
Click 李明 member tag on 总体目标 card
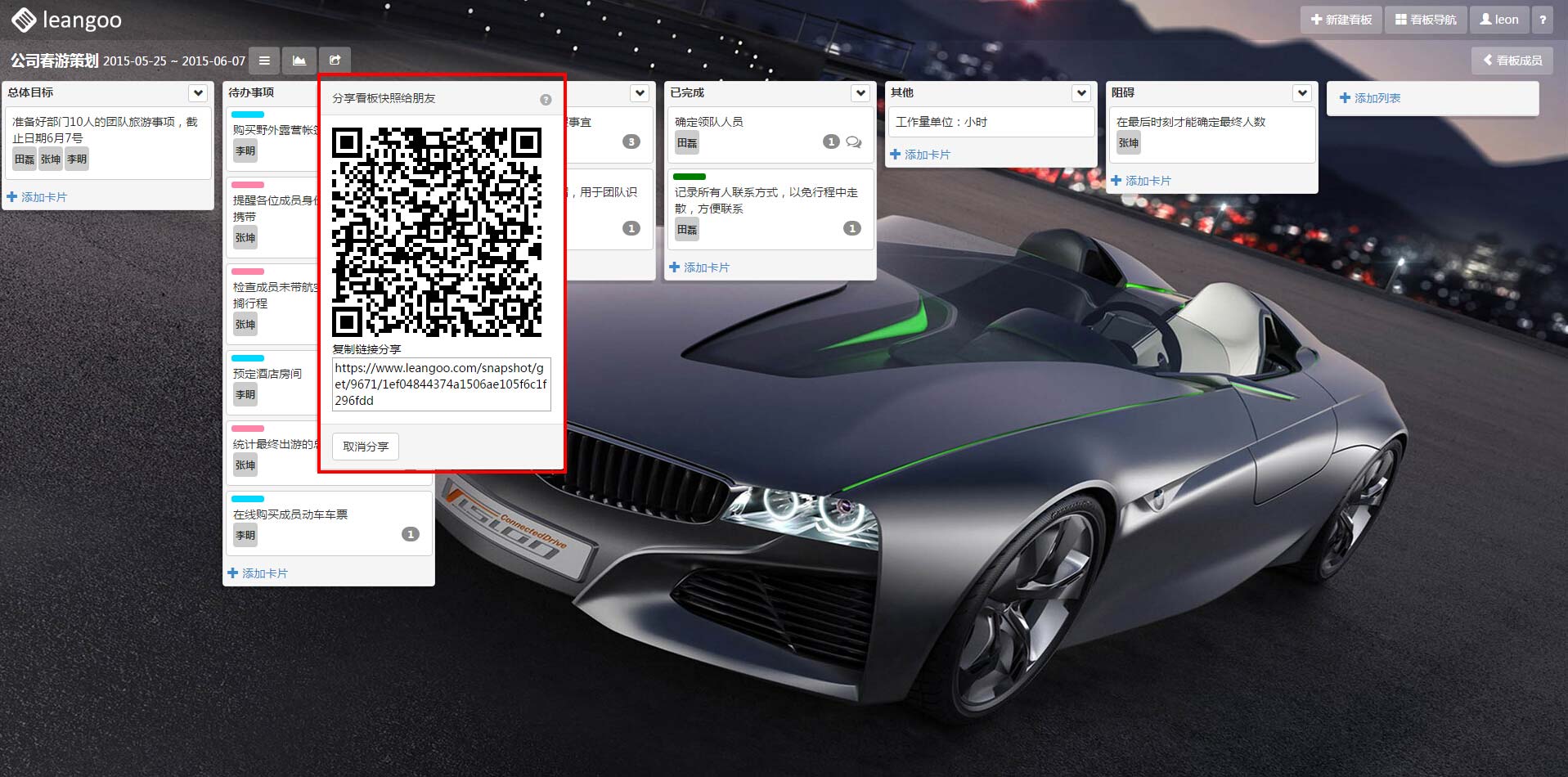[77, 159]
